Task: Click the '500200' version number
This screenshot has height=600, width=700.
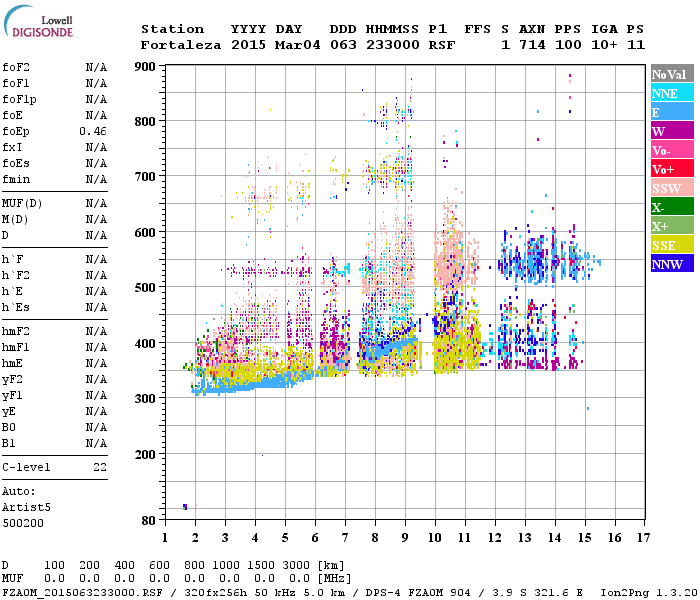Action: pyautogui.click(x=23, y=523)
